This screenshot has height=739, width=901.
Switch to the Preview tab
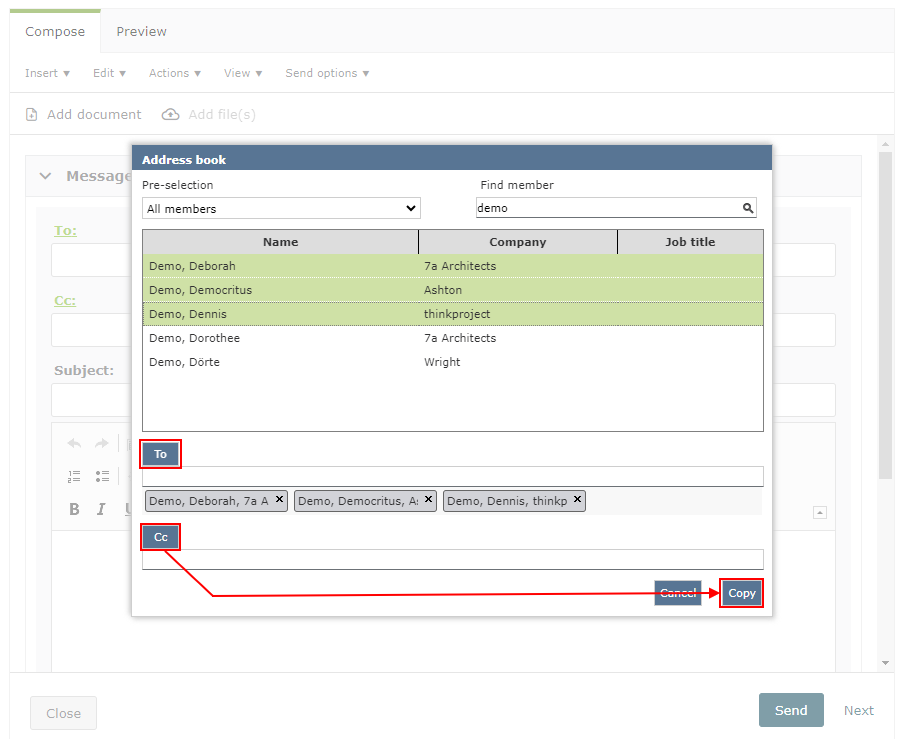point(141,32)
